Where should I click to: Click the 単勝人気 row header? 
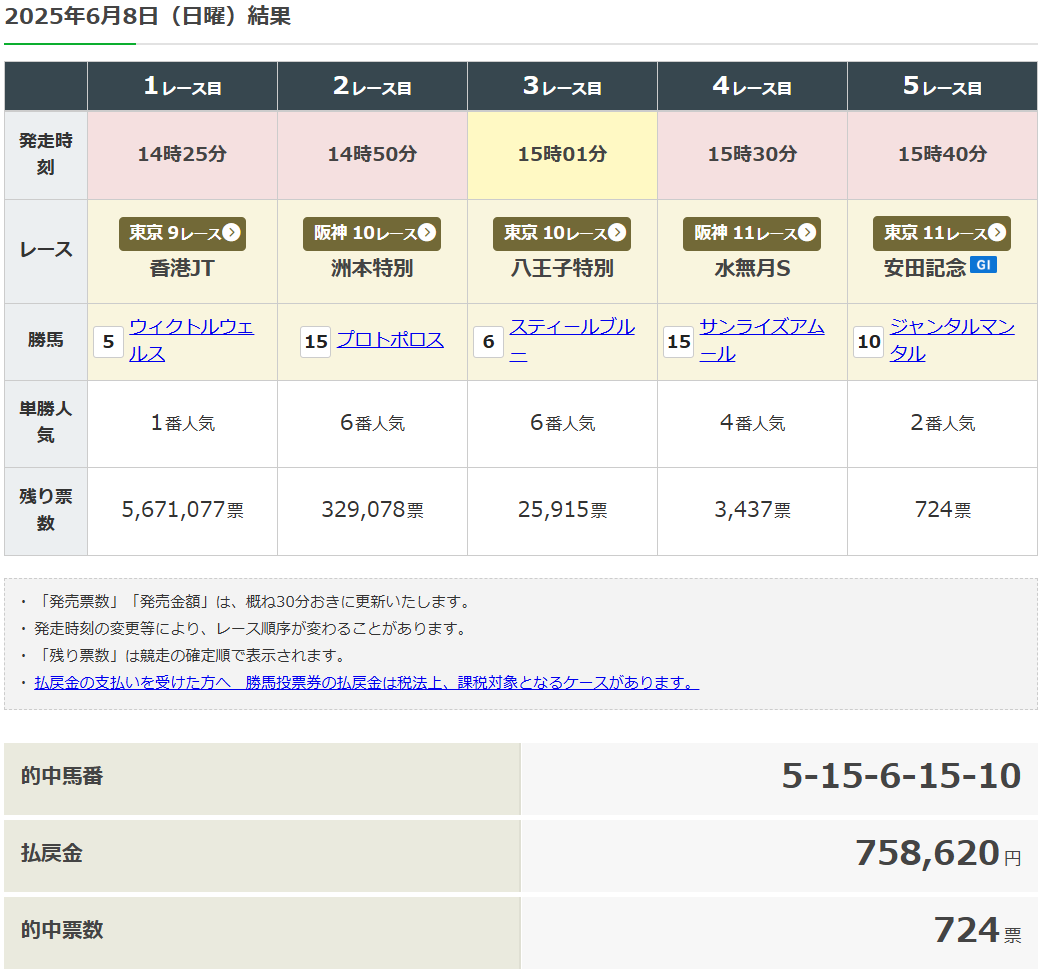(x=46, y=422)
